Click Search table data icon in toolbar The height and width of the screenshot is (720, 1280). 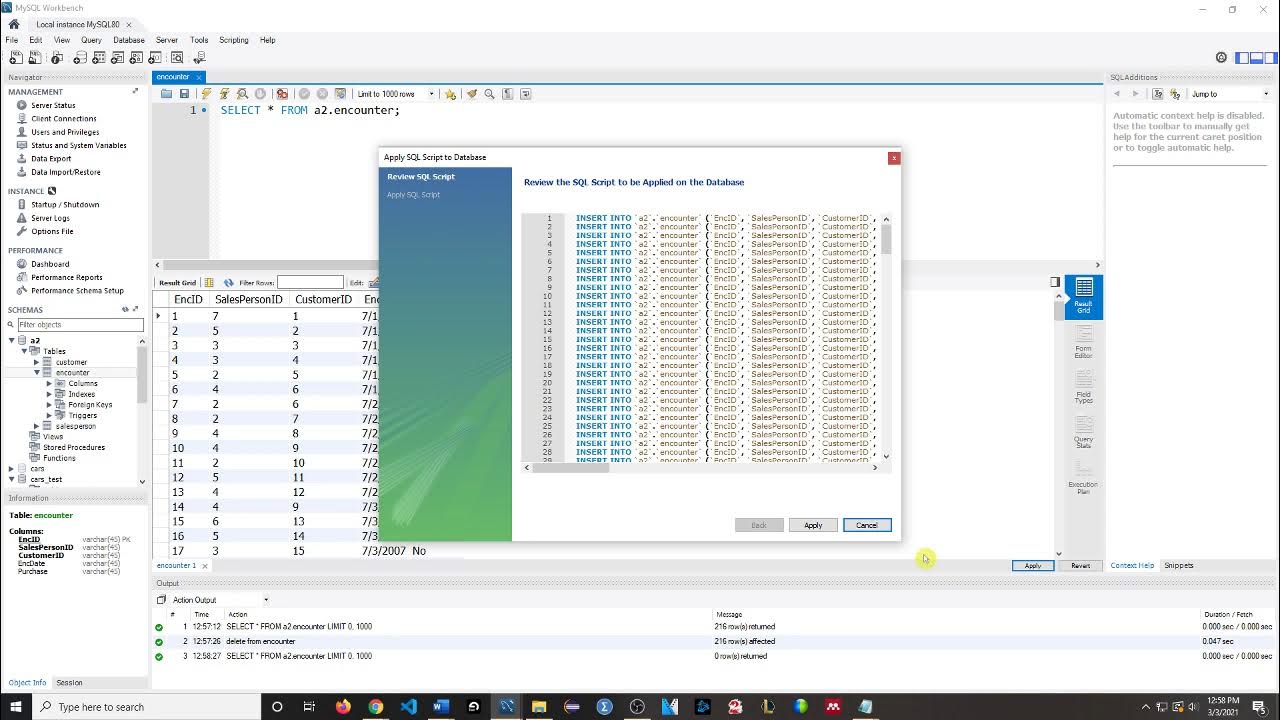177,58
